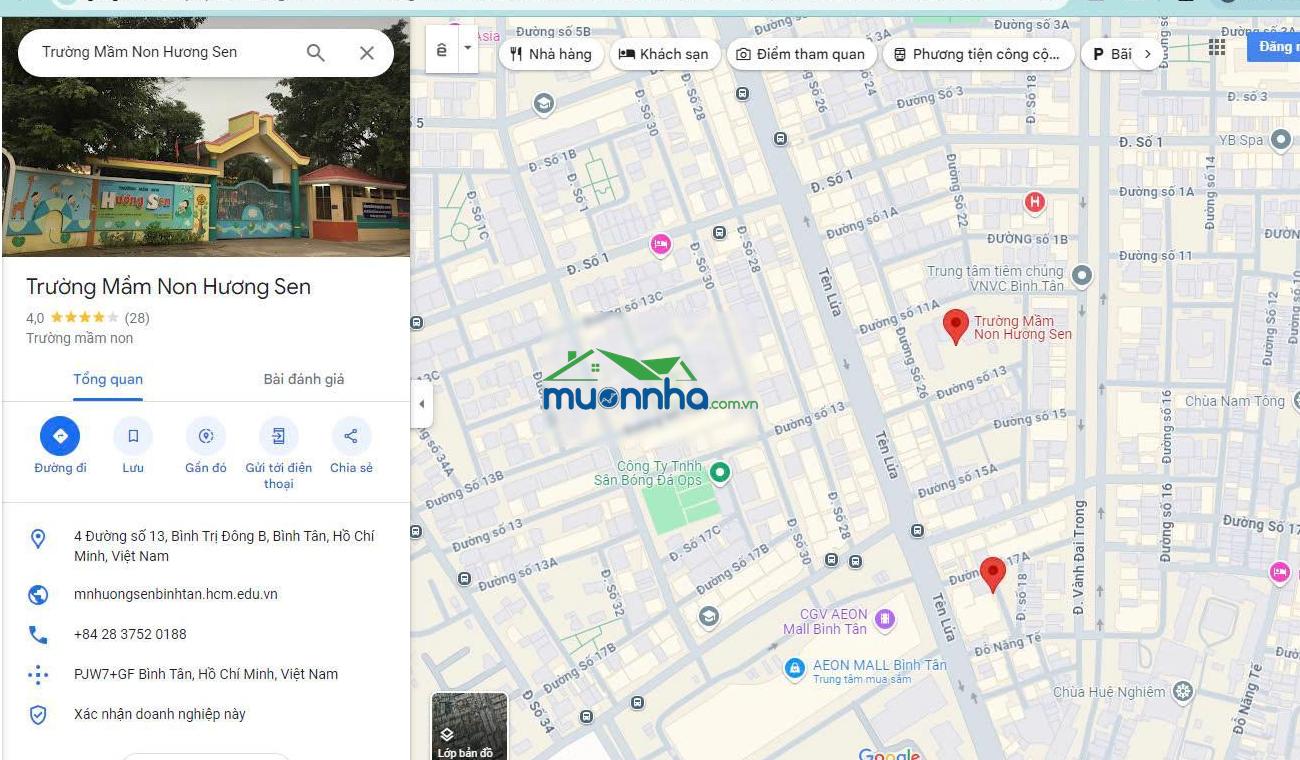Image resolution: width=1300 pixels, height=760 pixels.
Task: Click the plus code dots icon
Action: 38,675
